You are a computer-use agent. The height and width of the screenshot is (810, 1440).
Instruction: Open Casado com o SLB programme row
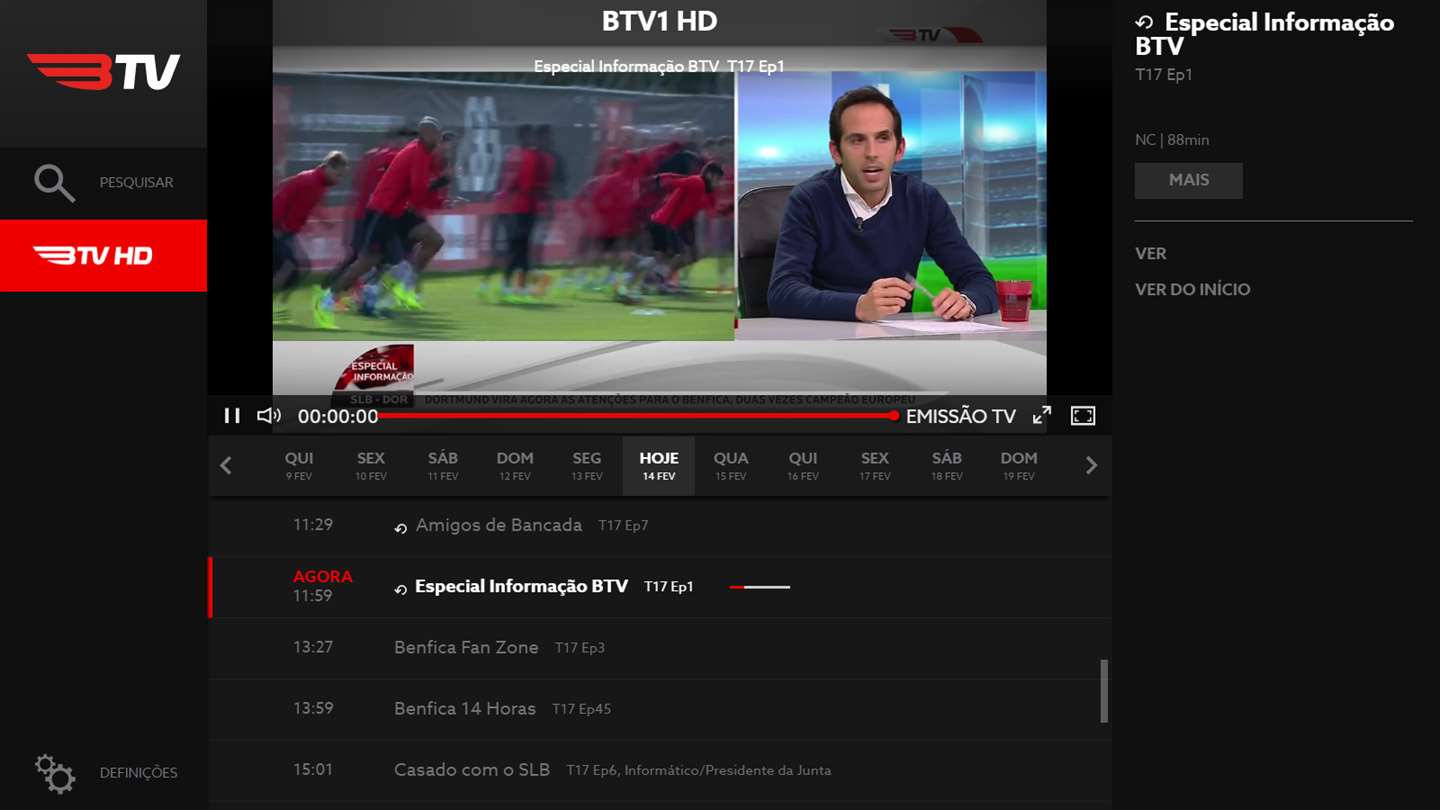pyautogui.click(x=660, y=770)
